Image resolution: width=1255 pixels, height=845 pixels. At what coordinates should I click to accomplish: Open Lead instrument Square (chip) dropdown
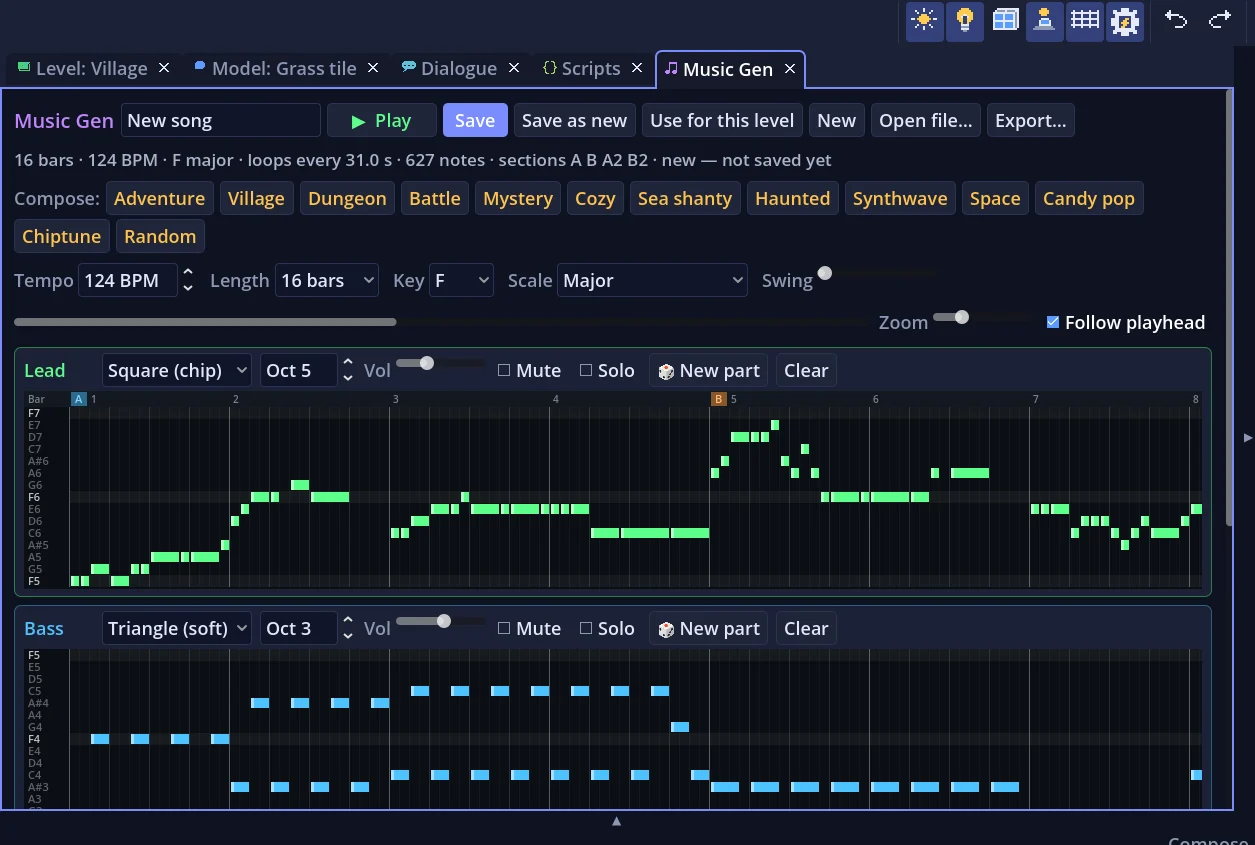(177, 370)
